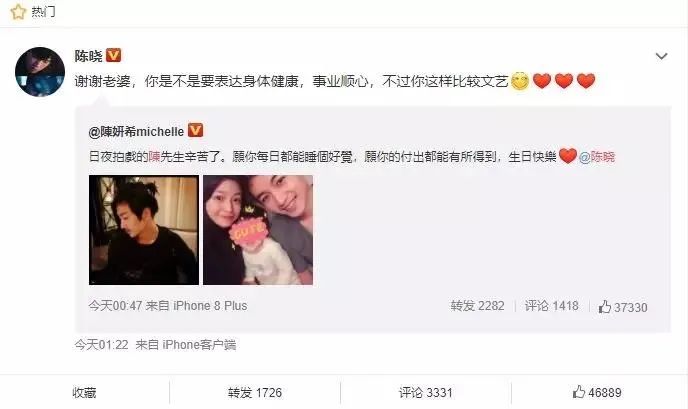
Task: Click the smiling emoji in the post text
Action: (520, 81)
